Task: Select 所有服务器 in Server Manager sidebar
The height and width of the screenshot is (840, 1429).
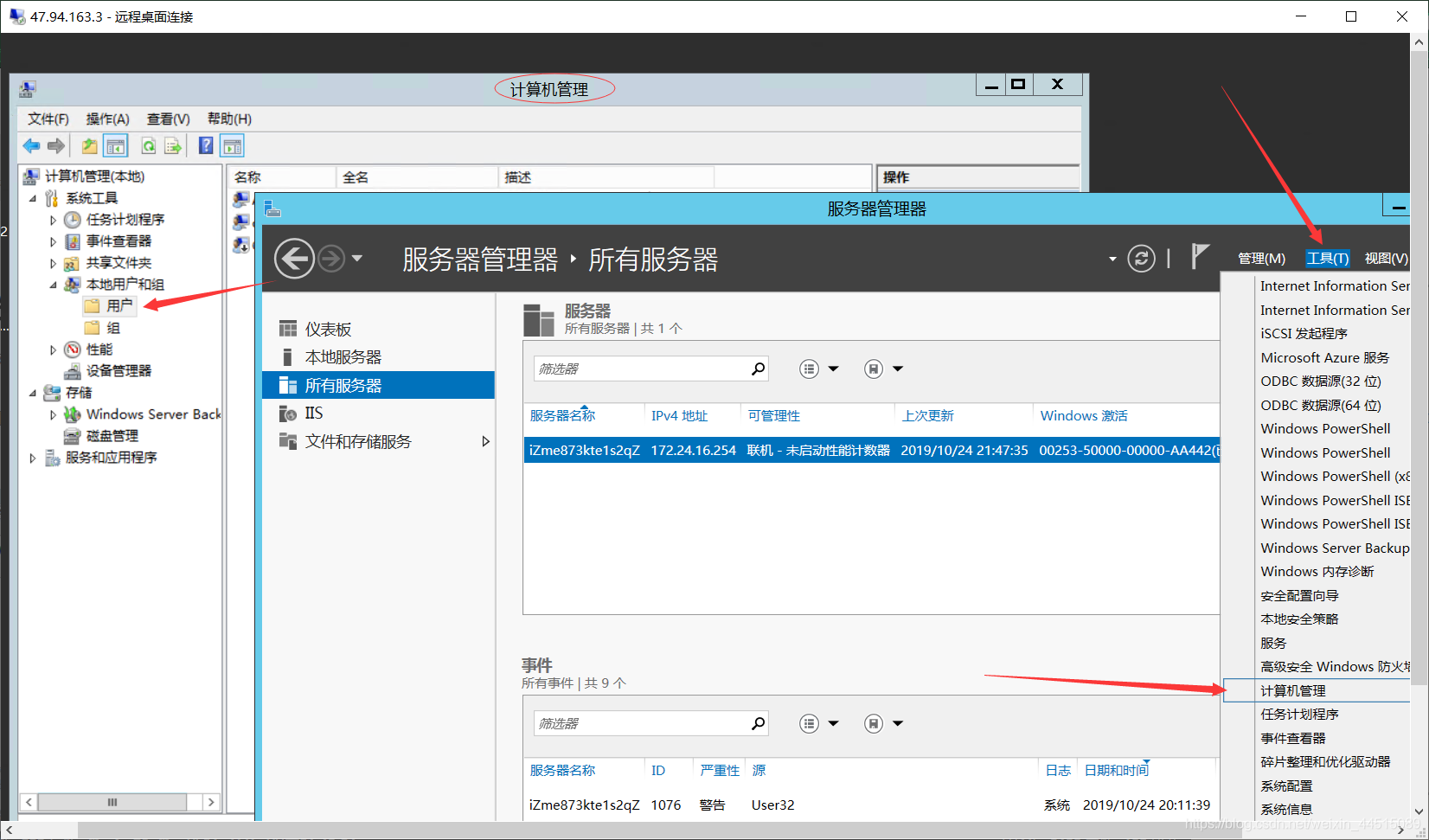Action: (x=378, y=385)
